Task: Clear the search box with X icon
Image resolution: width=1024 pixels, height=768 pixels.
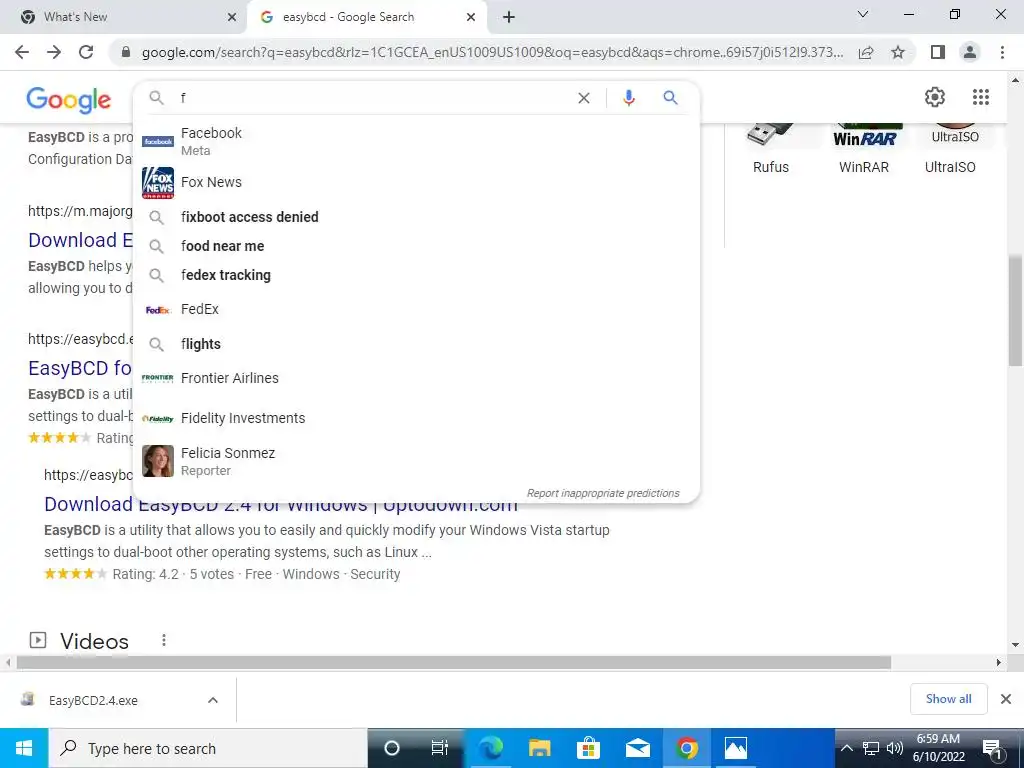Action: [x=584, y=98]
